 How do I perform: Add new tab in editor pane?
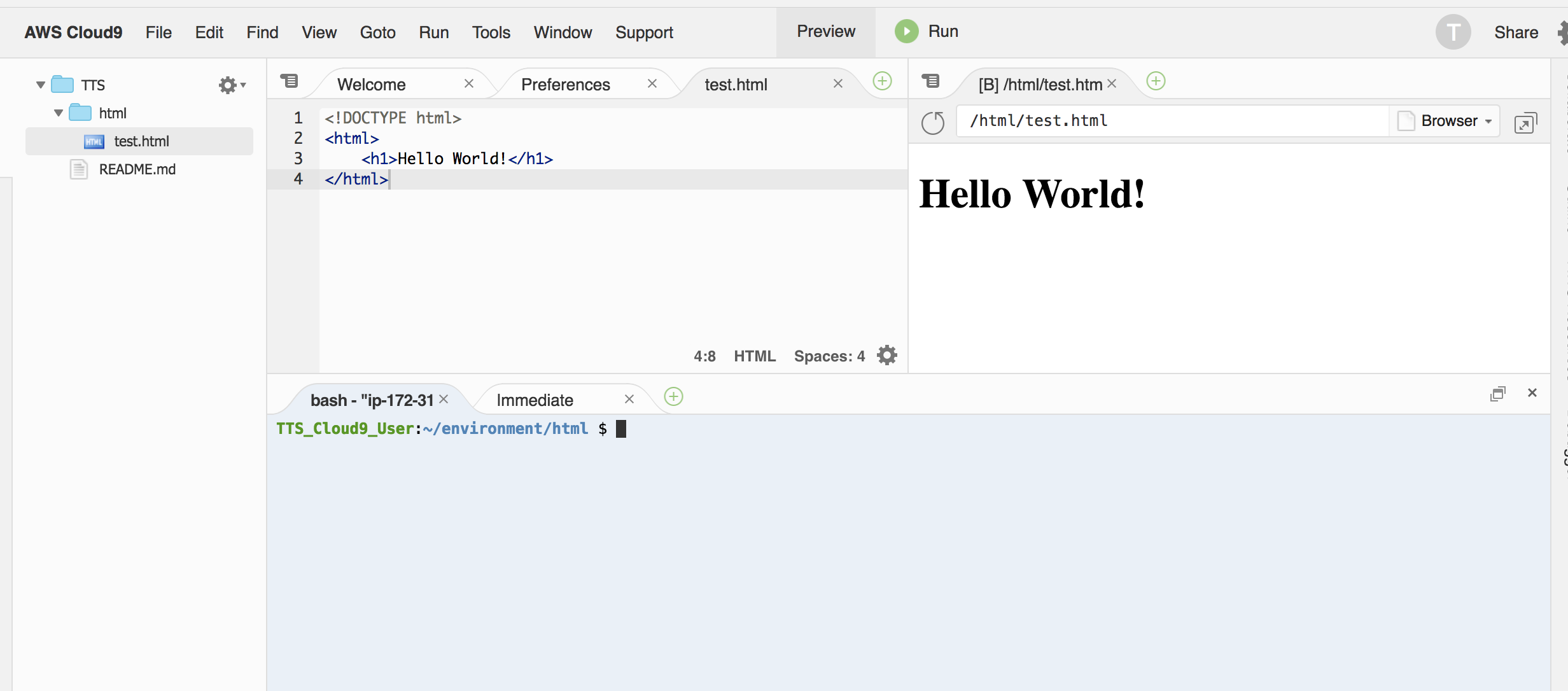click(882, 81)
